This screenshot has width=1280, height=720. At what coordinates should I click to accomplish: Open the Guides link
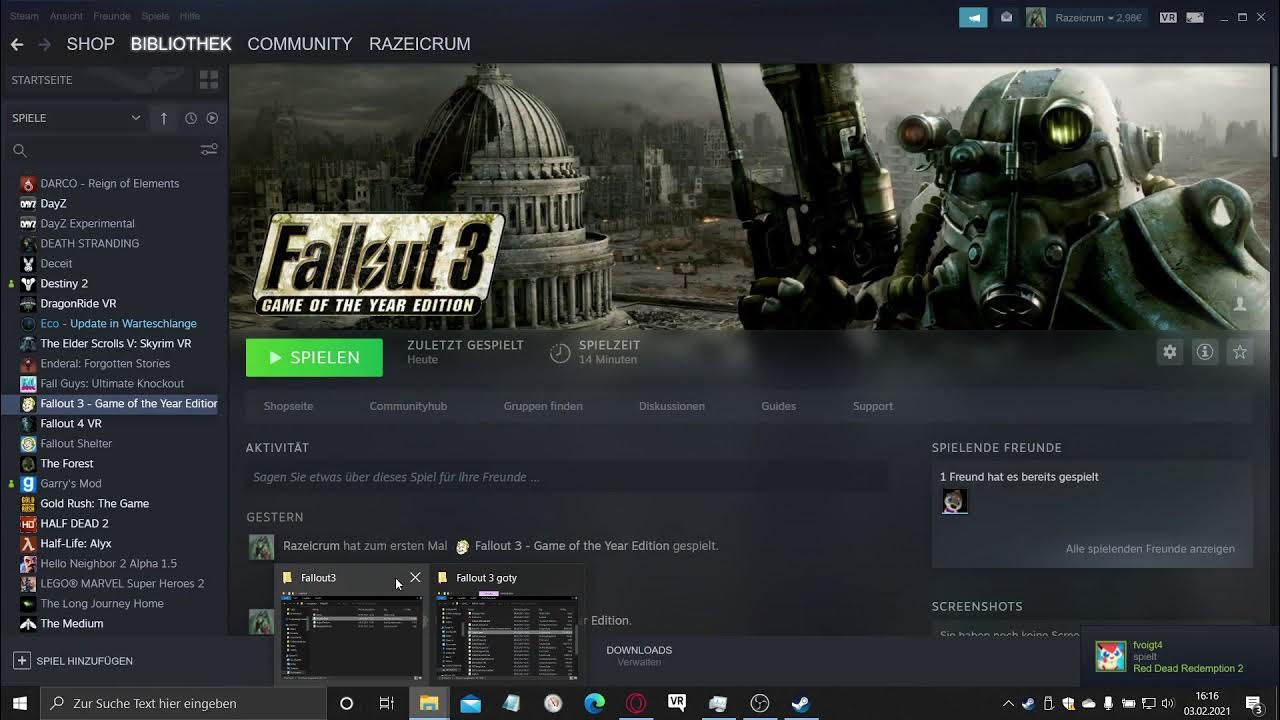coord(778,406)
